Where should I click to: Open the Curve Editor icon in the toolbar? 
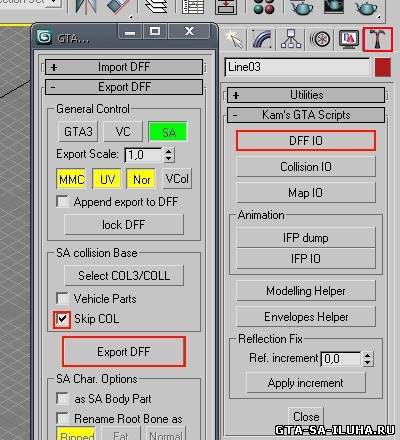(193, 7)
